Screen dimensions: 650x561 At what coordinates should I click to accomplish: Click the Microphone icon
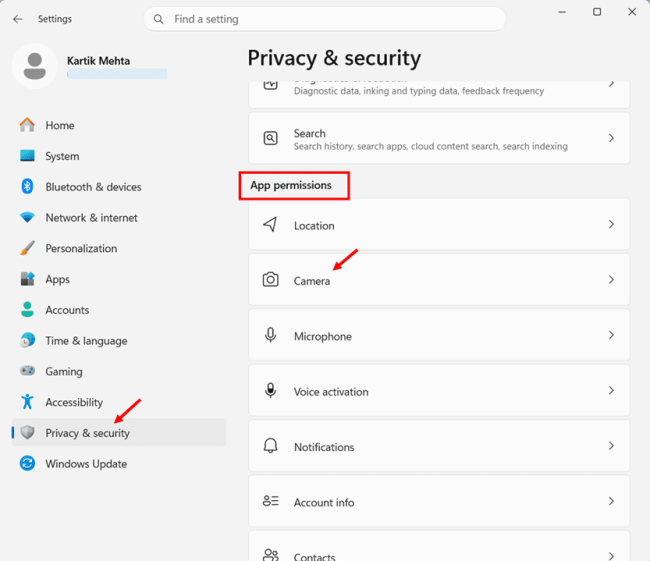(x=270, y=335)
